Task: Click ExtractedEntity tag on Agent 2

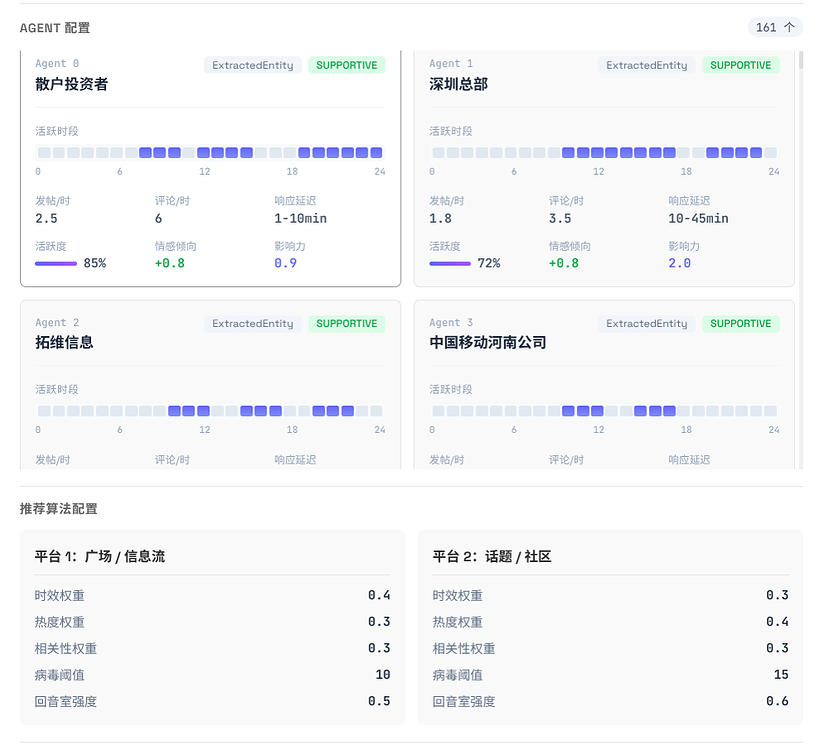Action: [x=252, y=323]
